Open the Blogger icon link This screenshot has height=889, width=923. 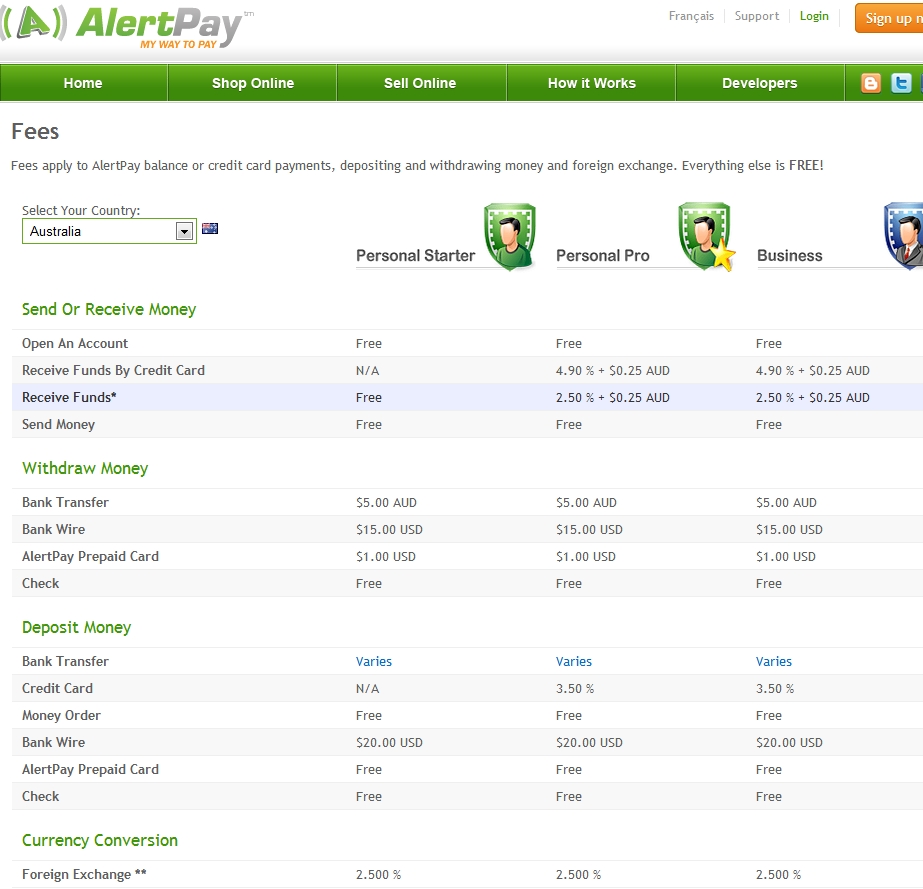[x=871, y=83]
